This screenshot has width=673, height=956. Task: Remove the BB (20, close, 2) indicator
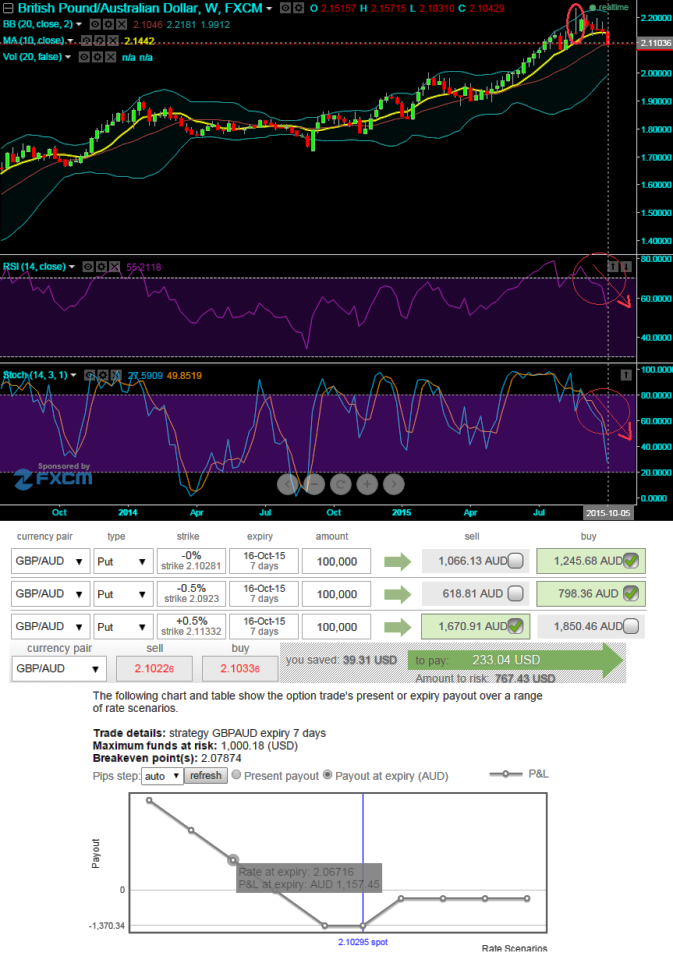point(121,24)
